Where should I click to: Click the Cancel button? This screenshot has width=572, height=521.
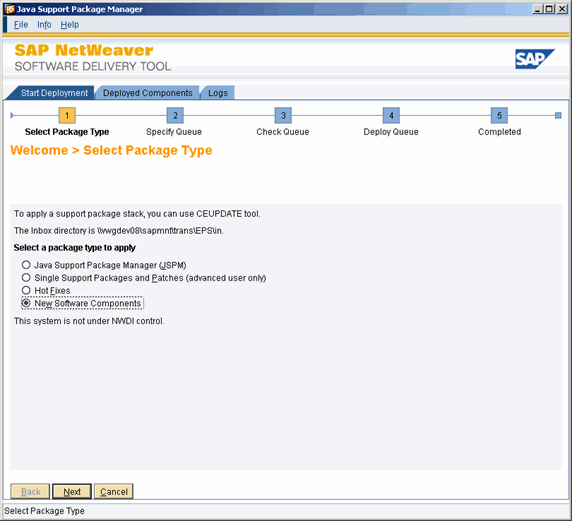pos(114,491)
